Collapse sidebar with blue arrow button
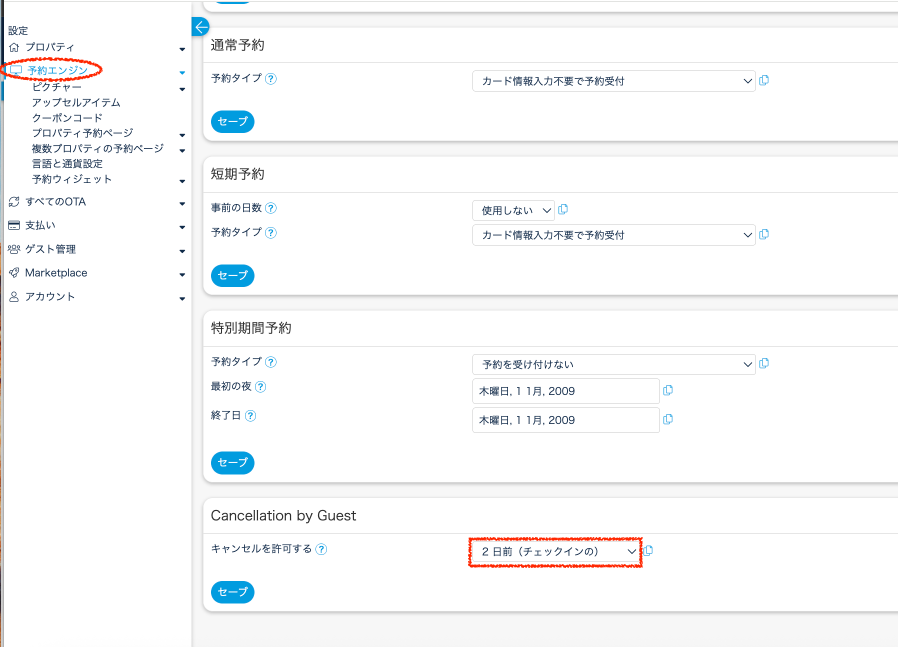 [201, 27]
